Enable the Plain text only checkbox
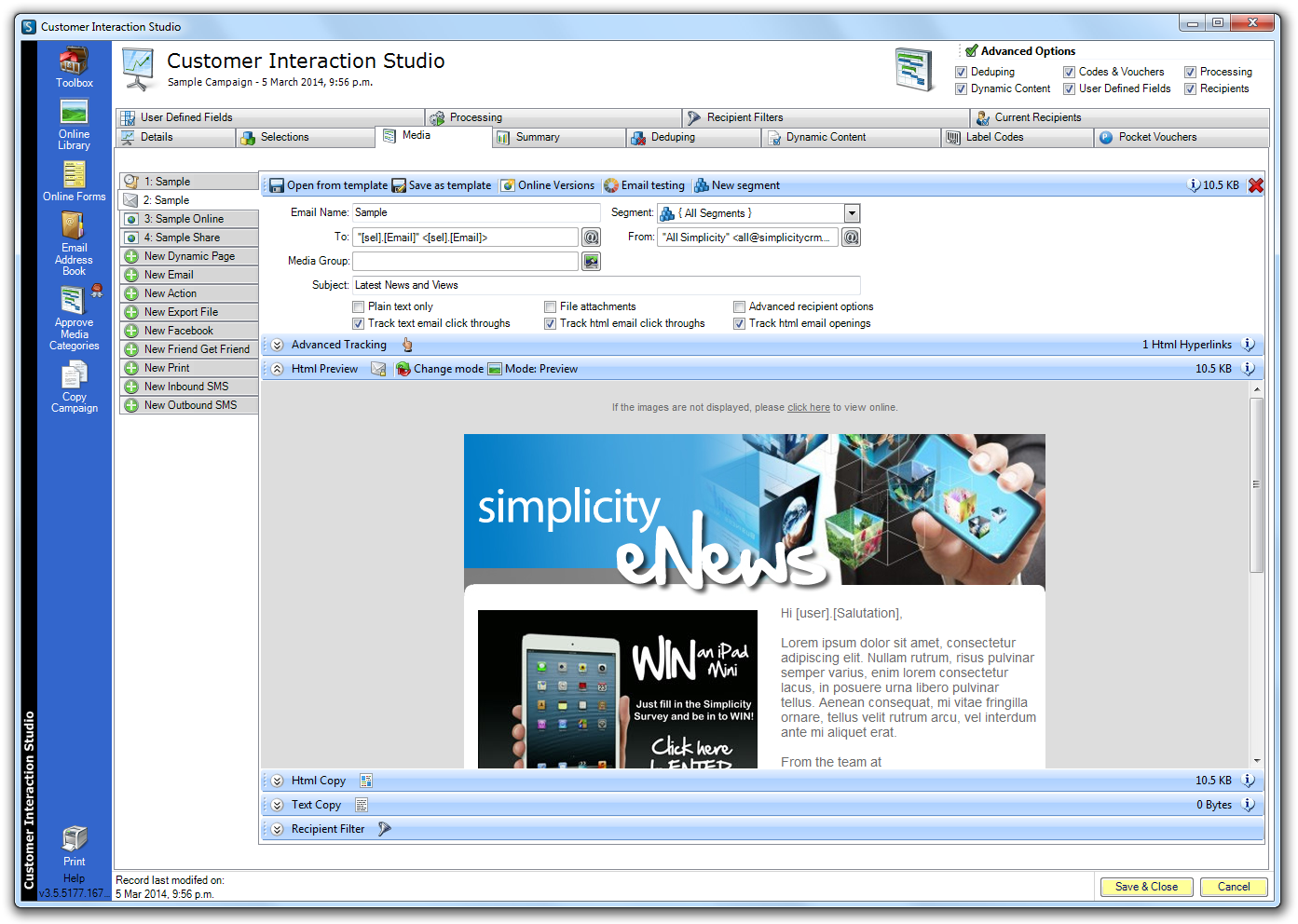This screenshot has height=924, width=1298. [358, 306]
